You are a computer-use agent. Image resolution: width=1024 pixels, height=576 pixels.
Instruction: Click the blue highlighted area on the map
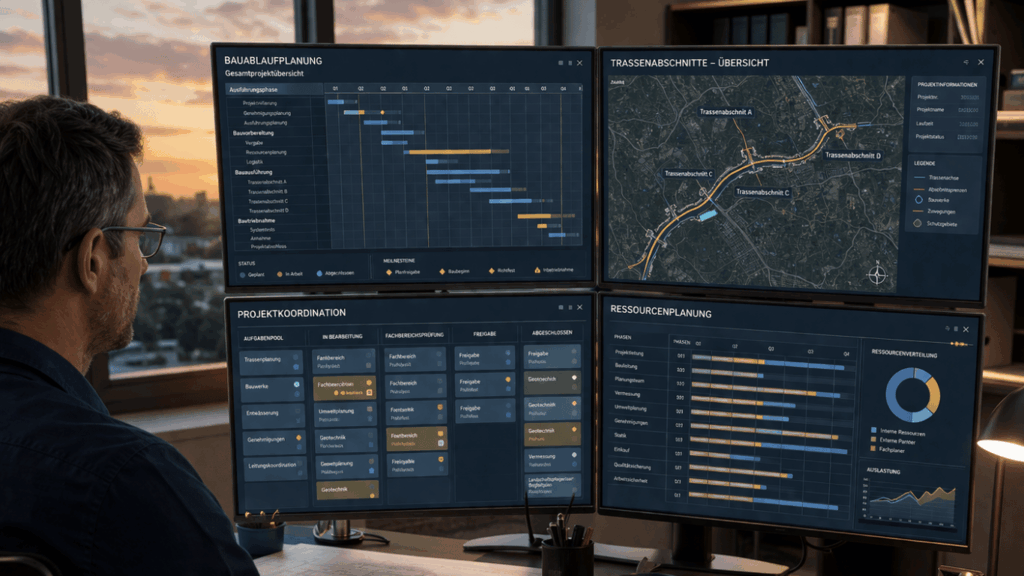click(x=707, y=214)
